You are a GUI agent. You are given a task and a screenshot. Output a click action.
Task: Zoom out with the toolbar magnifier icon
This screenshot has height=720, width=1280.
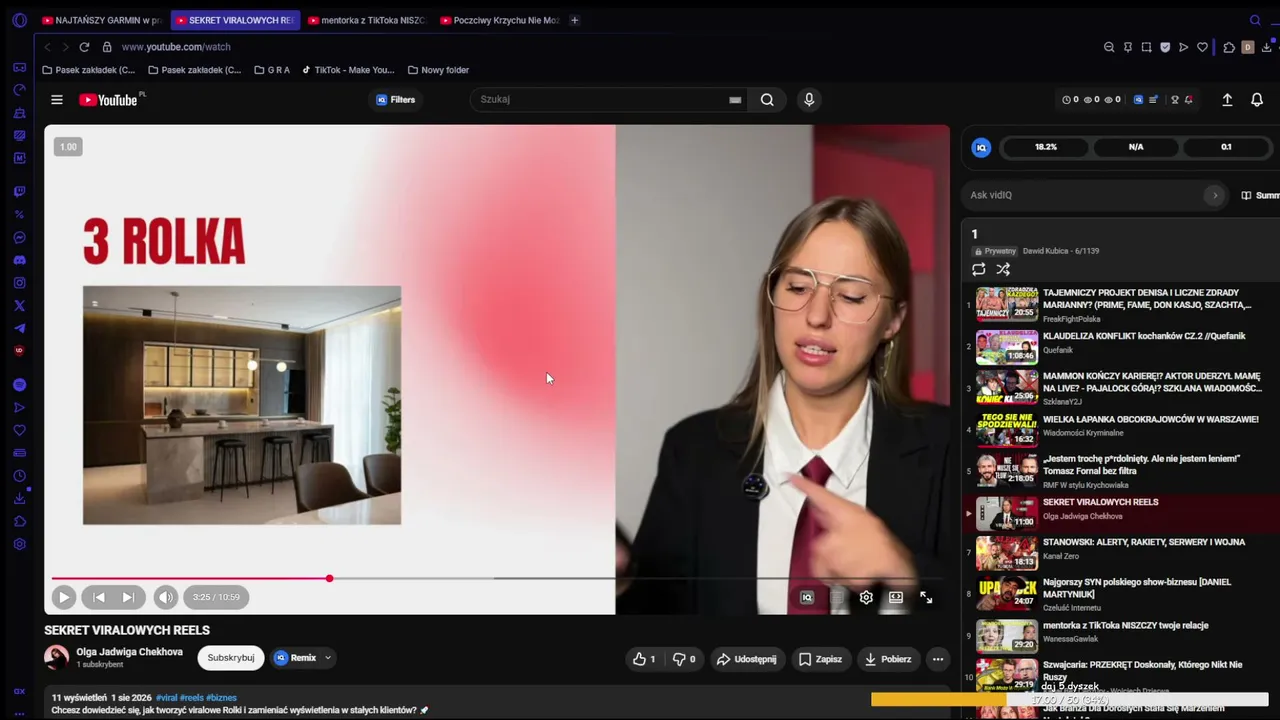[x=1109, y=47]
